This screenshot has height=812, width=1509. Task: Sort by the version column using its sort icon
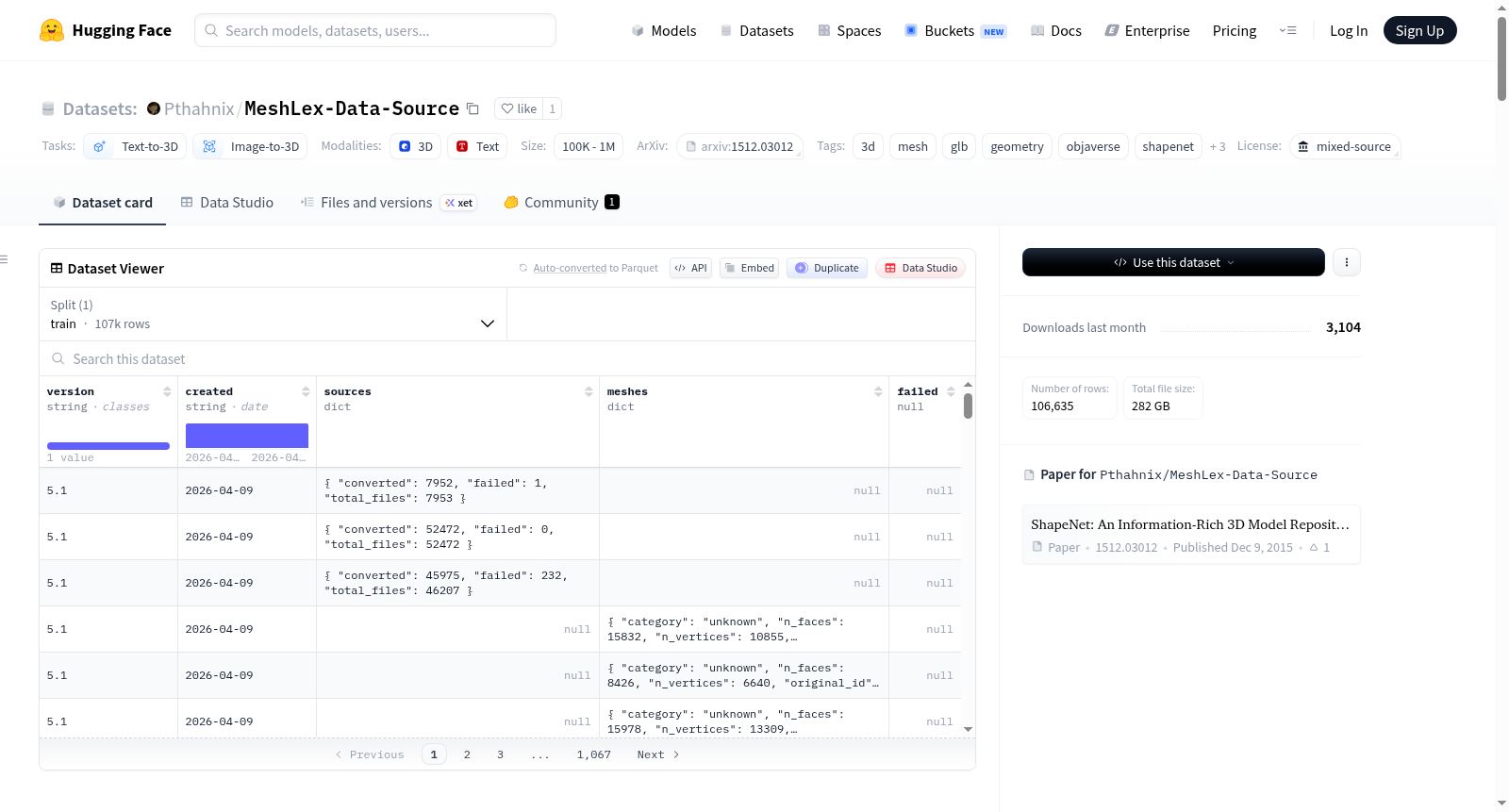(x=167, y=391)
